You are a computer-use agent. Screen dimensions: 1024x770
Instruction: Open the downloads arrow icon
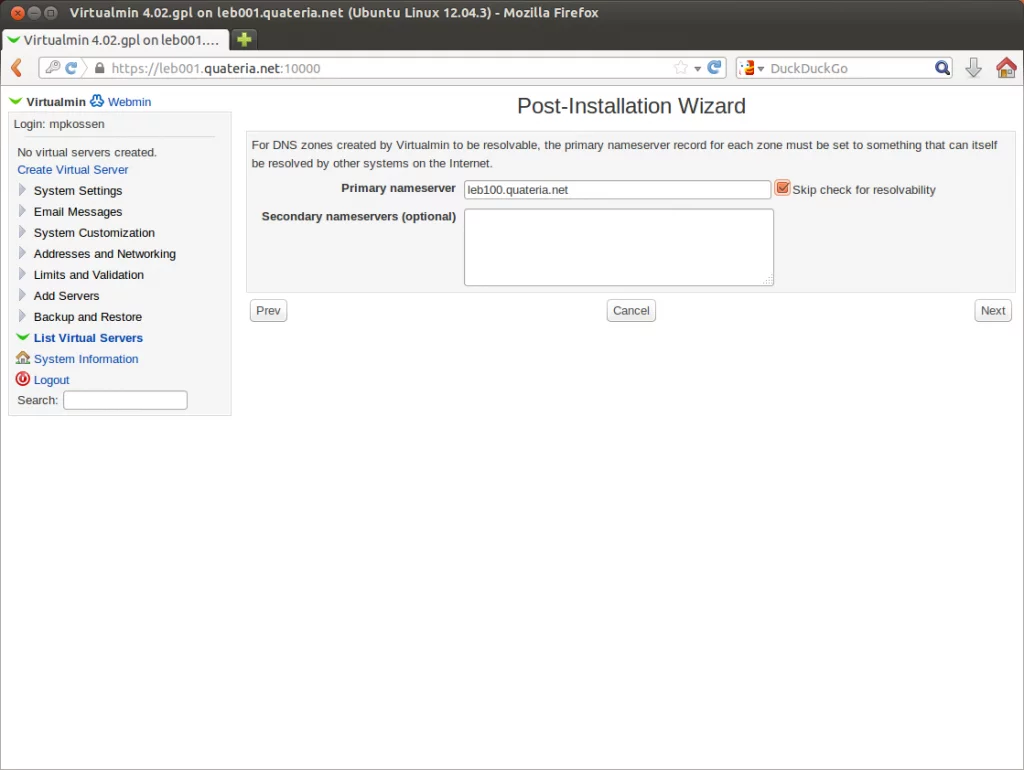[x=973, y=67]
